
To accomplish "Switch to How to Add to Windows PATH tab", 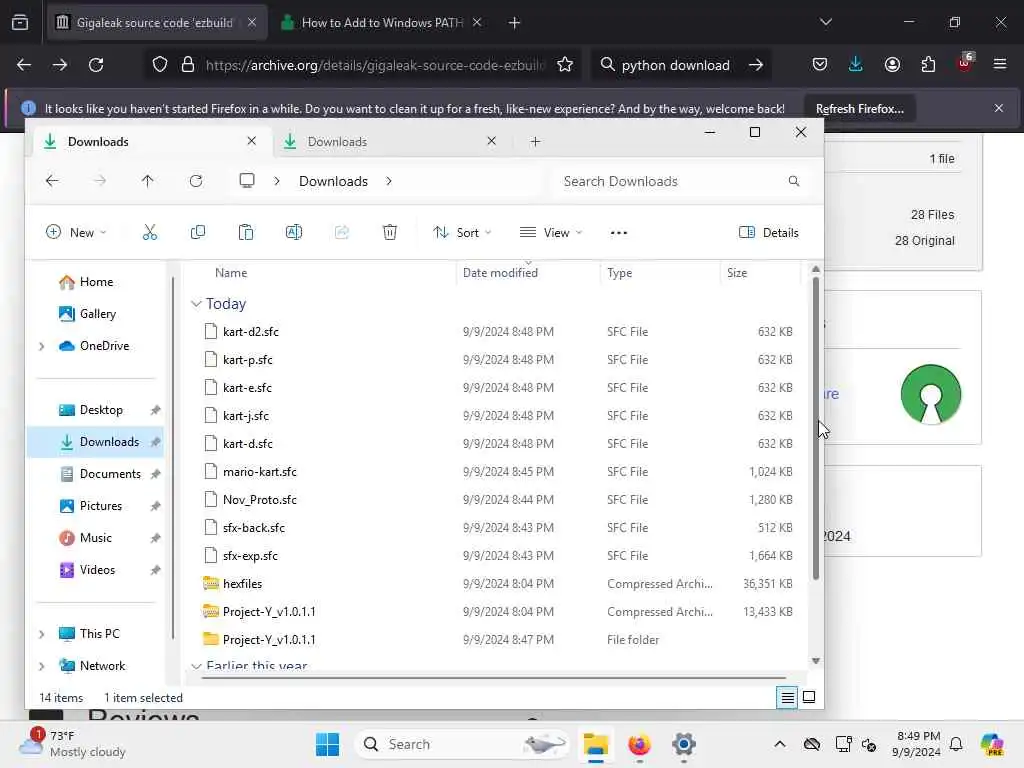I will click(x=382, y=22).
